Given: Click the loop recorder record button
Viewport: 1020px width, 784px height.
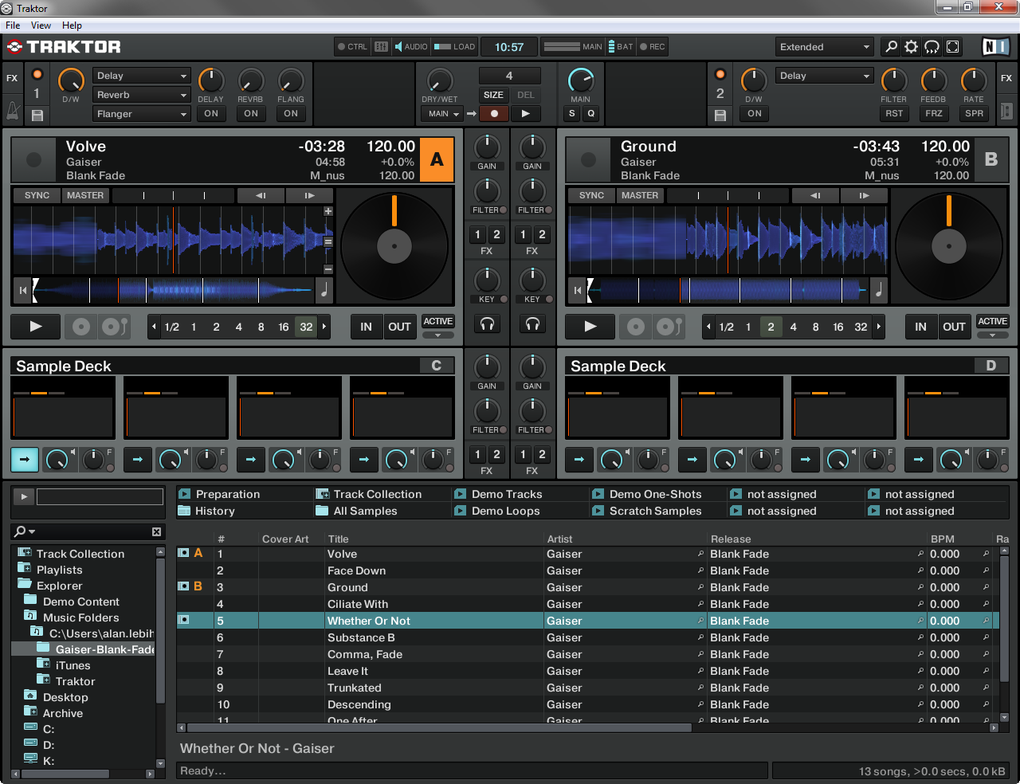Looking at the screenshot, I should click(493, 114).
